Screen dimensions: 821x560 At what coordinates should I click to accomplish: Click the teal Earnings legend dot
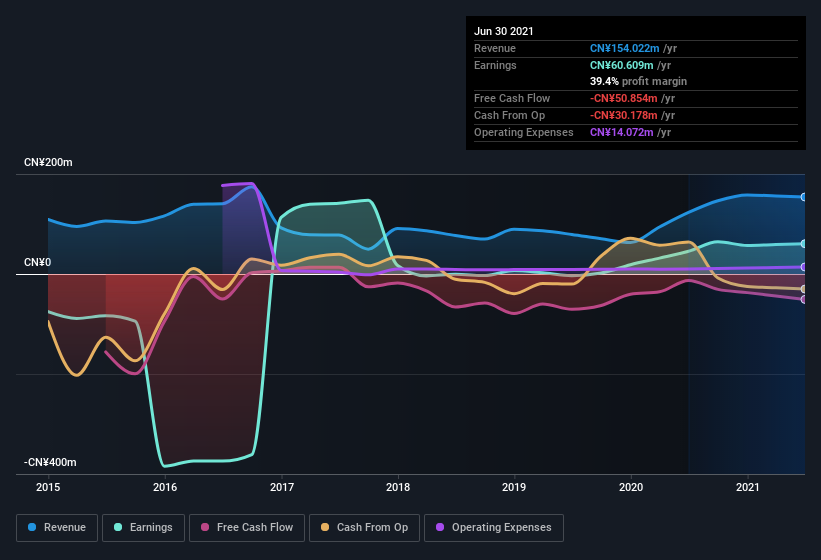tap(118, 527)
